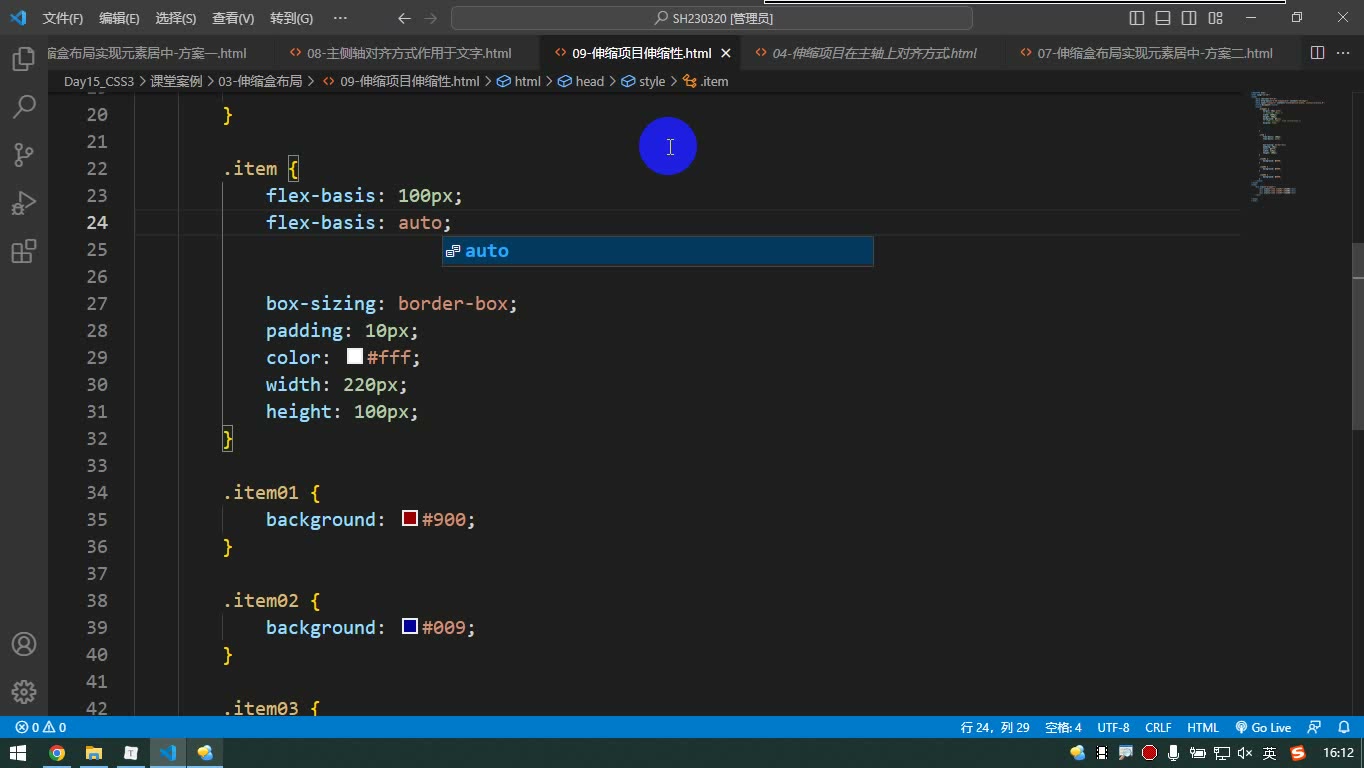This screenshot has height=768, width=1364.
Task: Go back with the left arrow
Action: pyautogui.click(x=404, y=18)
